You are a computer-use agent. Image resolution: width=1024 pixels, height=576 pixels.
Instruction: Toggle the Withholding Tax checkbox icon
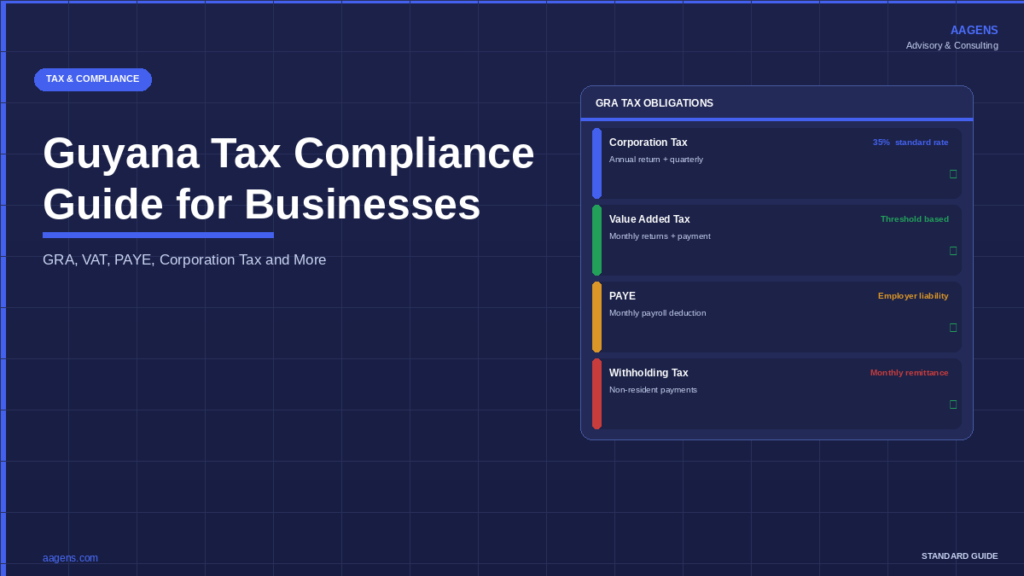pos(953,405)
